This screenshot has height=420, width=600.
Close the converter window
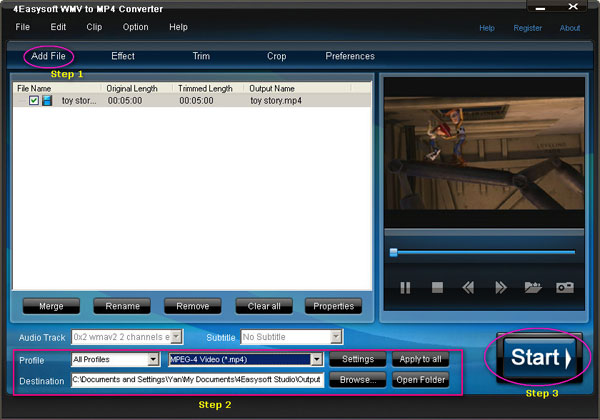tap(573, 7)
